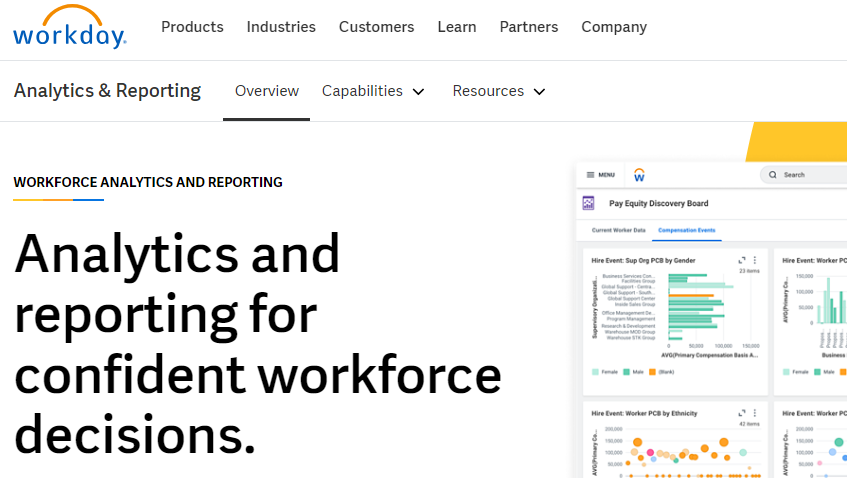Click the dashboard hamburger MENU icon
Screen dimensions: 847x478
tap(590, 175)
